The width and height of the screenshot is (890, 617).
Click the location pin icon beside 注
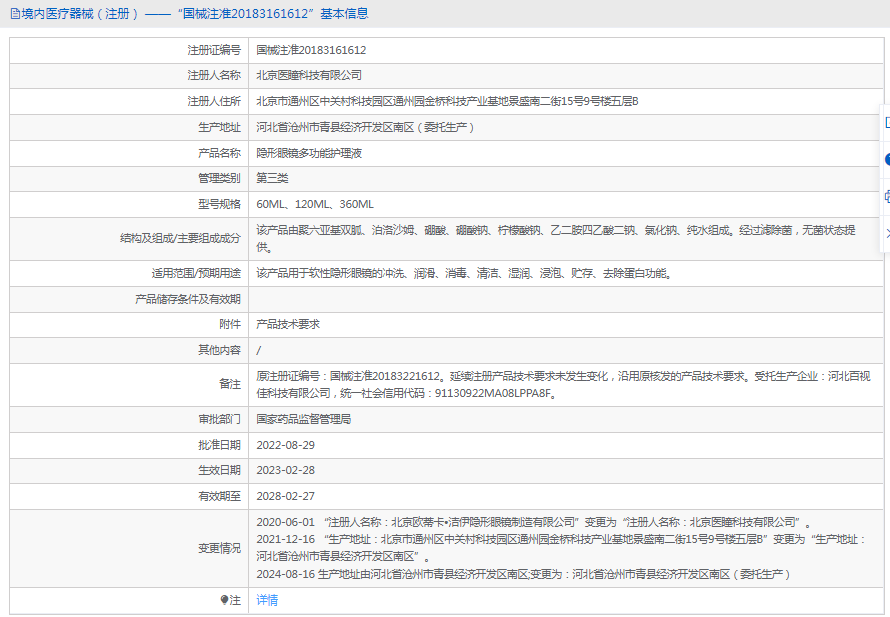click(x=224, y=600)
